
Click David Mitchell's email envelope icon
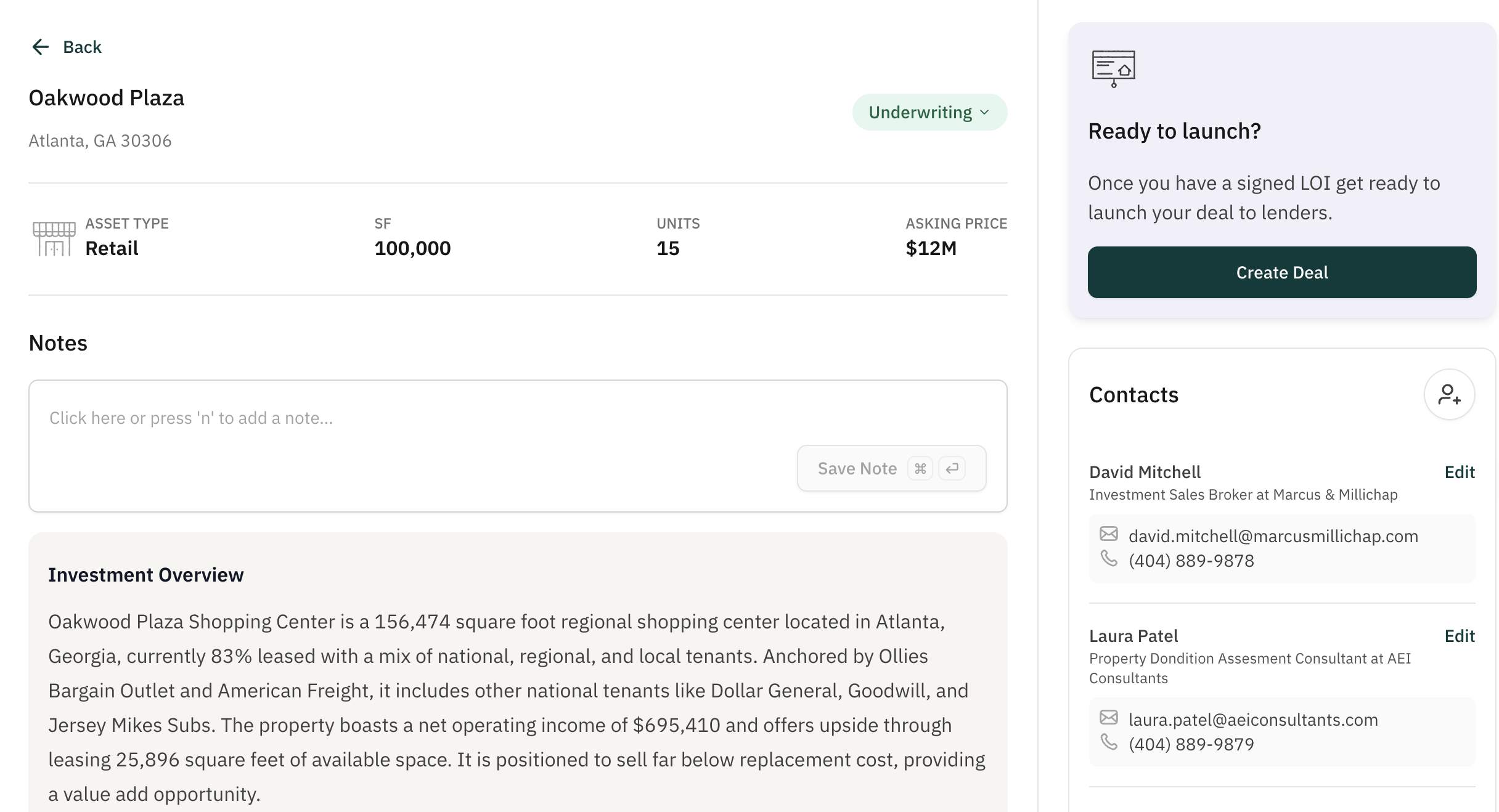1109,534
